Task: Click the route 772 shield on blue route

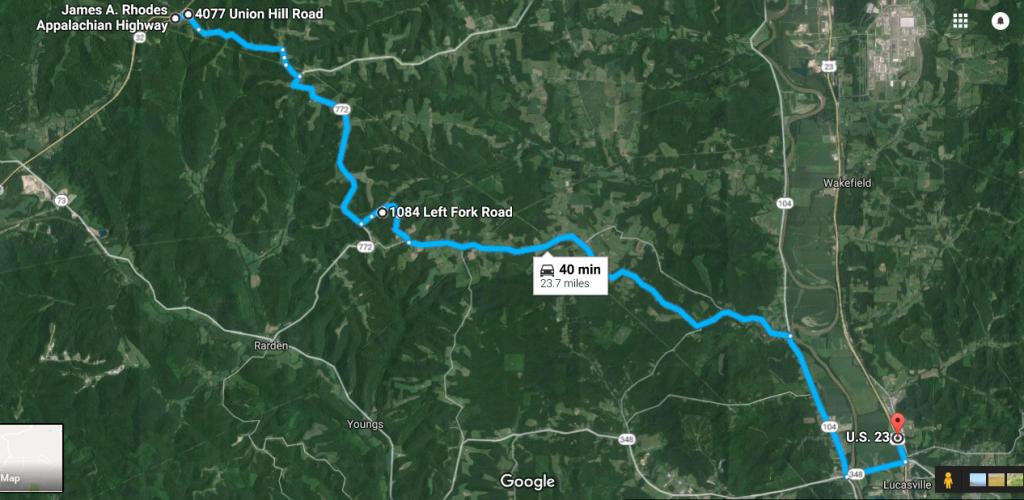Action: click(x=341, y=109)
